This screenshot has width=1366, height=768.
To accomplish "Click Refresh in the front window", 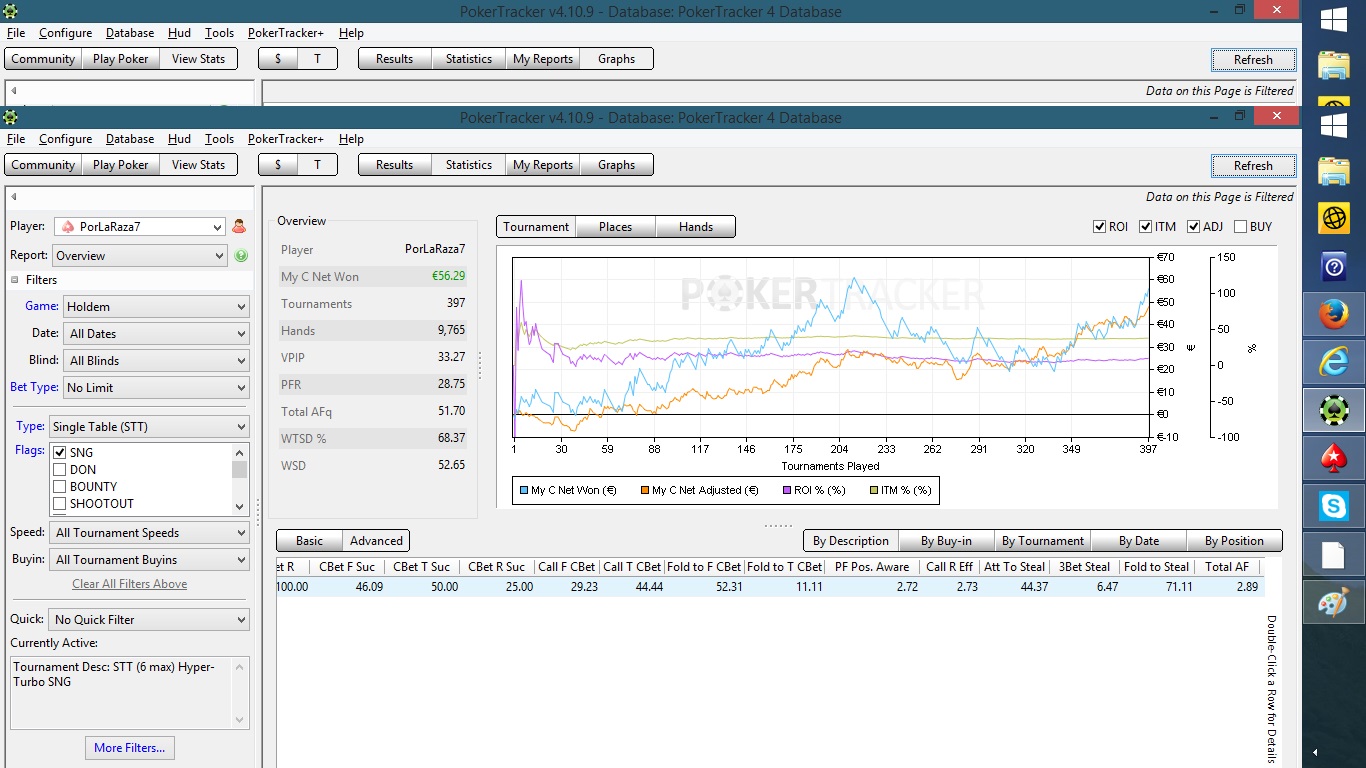I will coord(1253,166).
